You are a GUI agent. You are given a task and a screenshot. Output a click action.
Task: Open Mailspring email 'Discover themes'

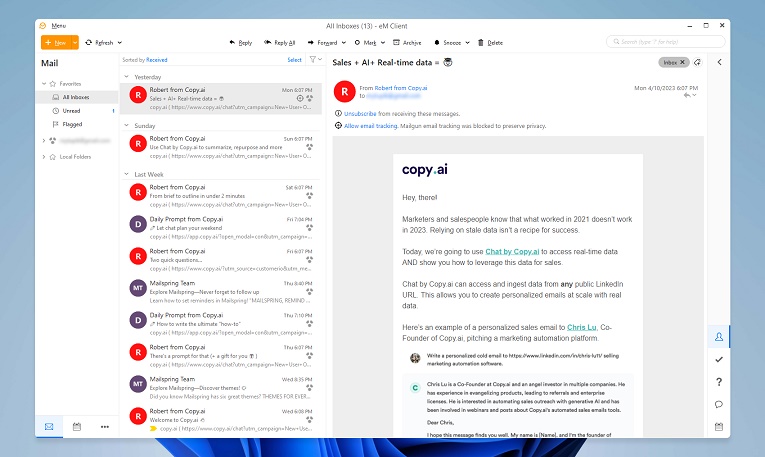(221, 388)
